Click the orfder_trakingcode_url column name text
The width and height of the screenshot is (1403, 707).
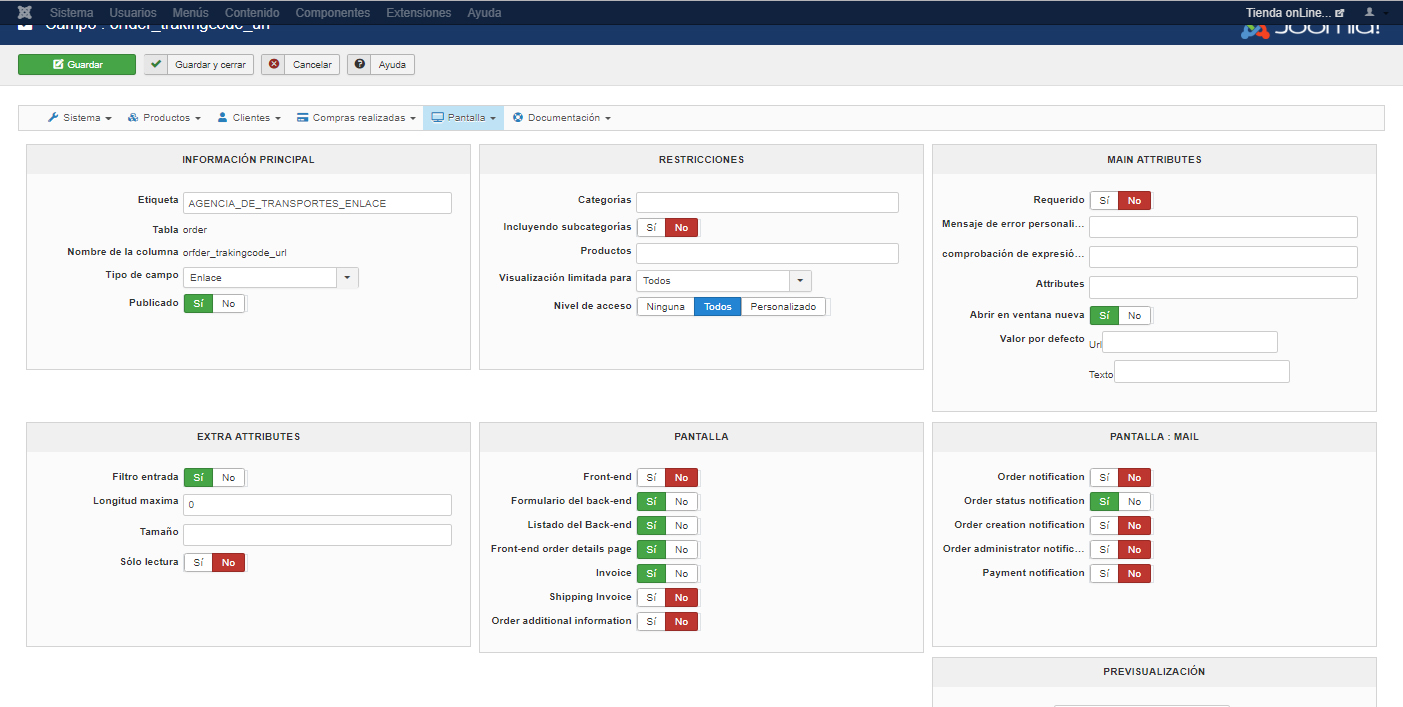point(235,253)
